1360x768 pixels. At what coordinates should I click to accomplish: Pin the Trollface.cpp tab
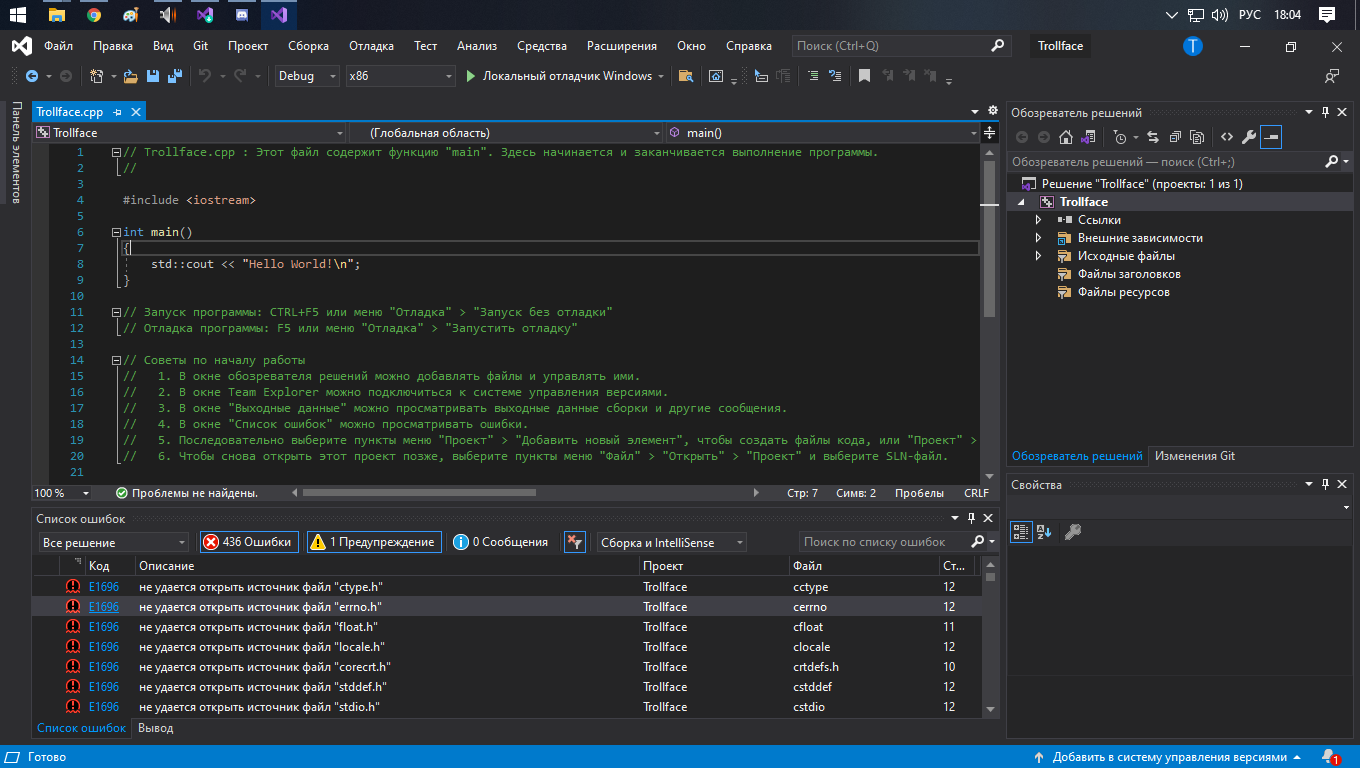pos(117,112)
